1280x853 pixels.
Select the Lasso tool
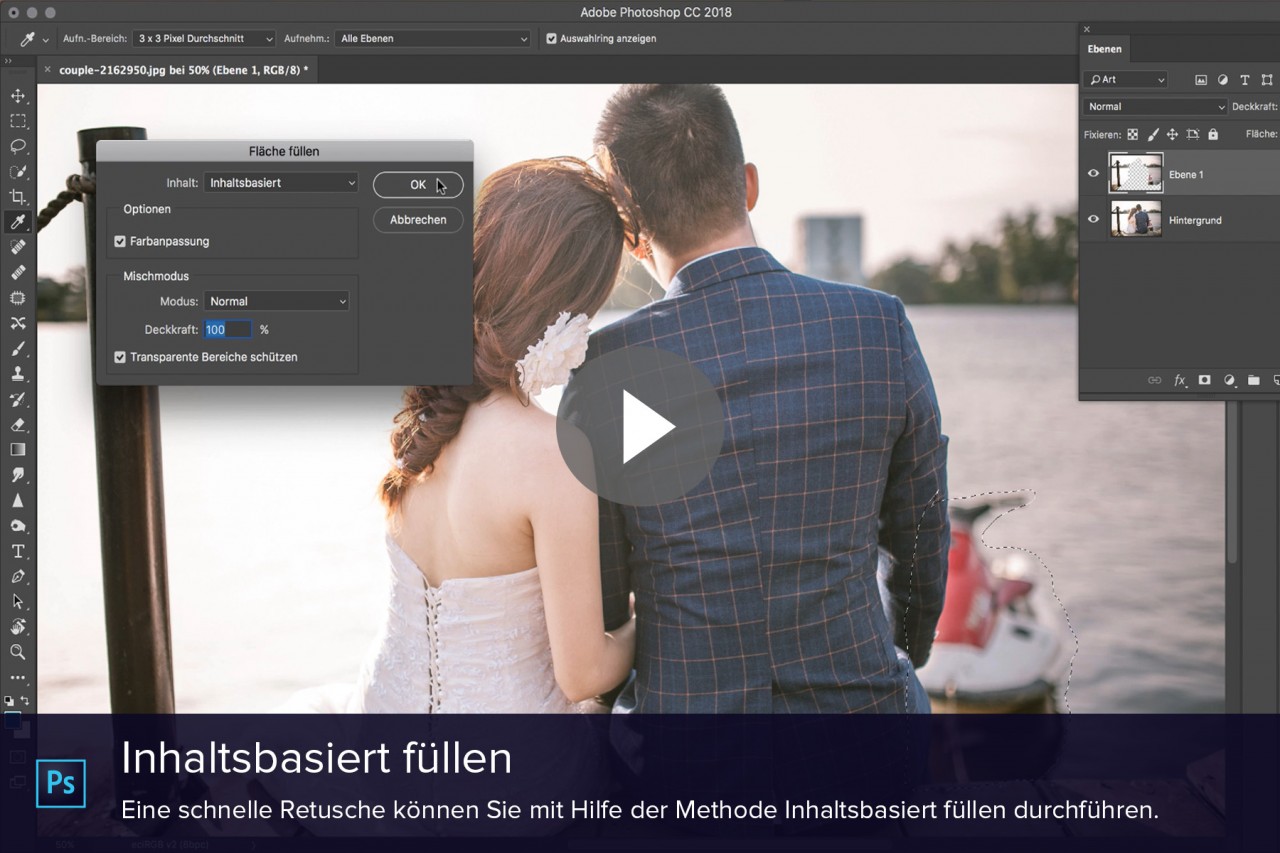point(18,146)
